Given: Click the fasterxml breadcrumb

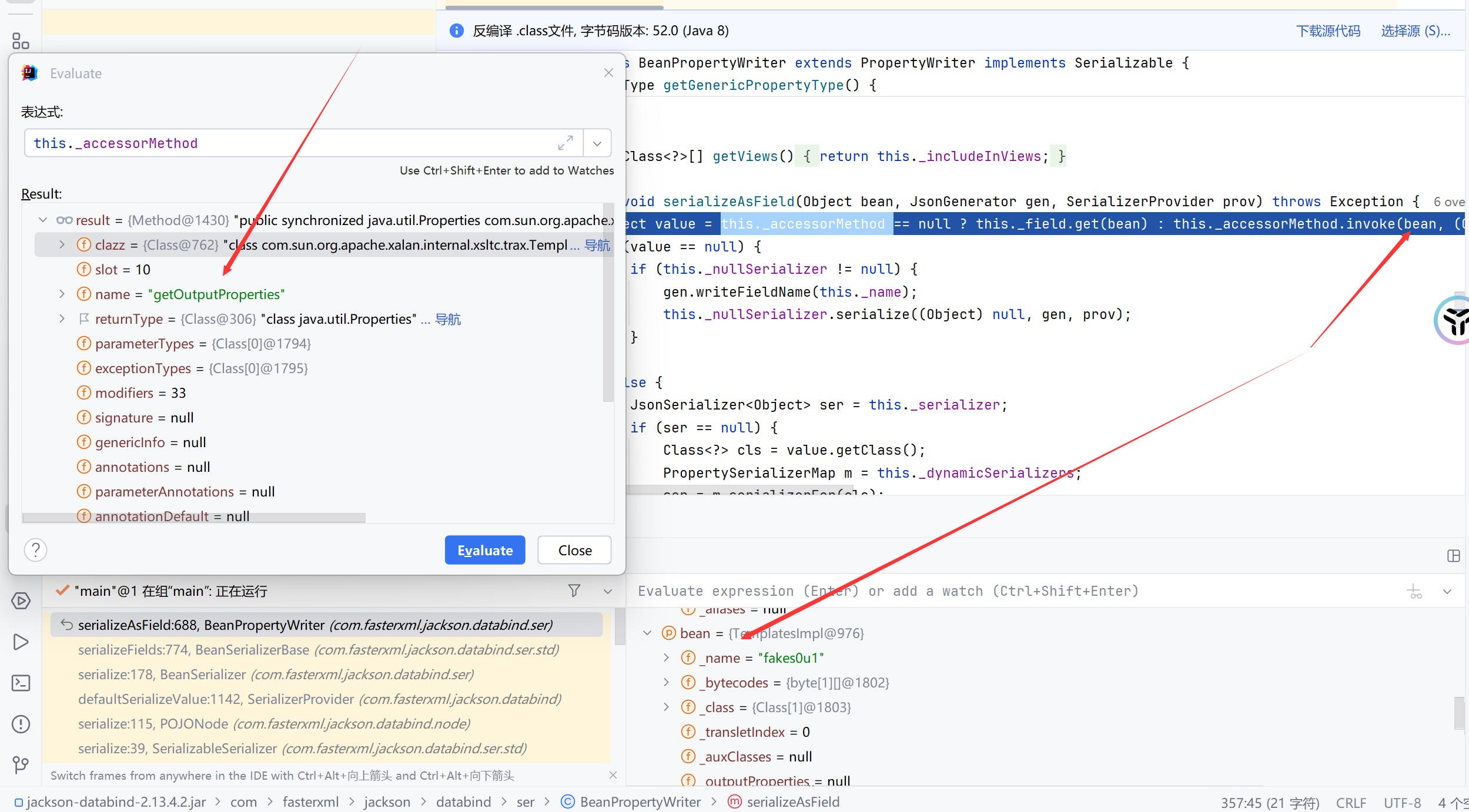Looking at the screenshot, I should [310, 802].
